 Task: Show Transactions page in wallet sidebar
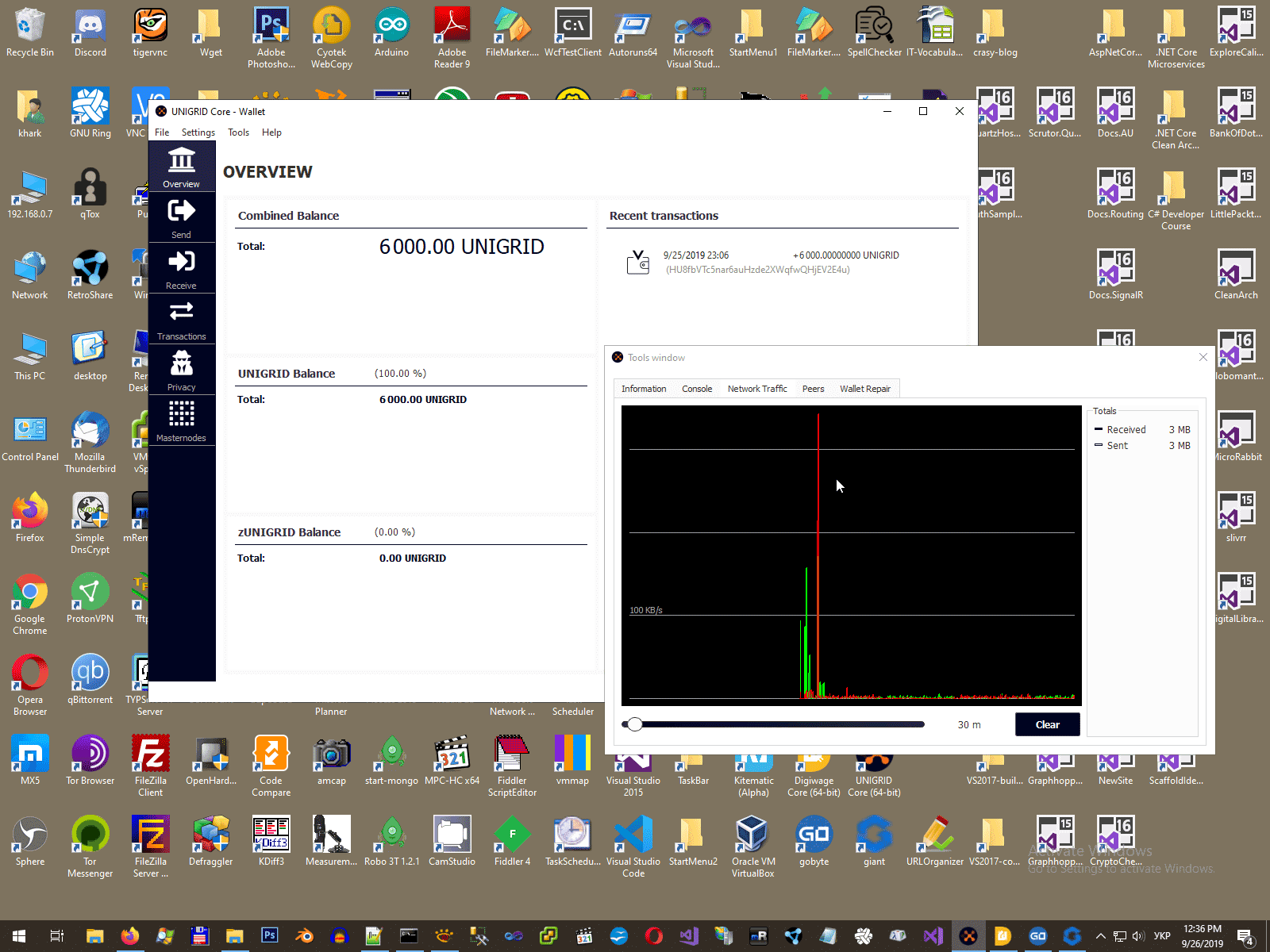(x=181, y=319)
